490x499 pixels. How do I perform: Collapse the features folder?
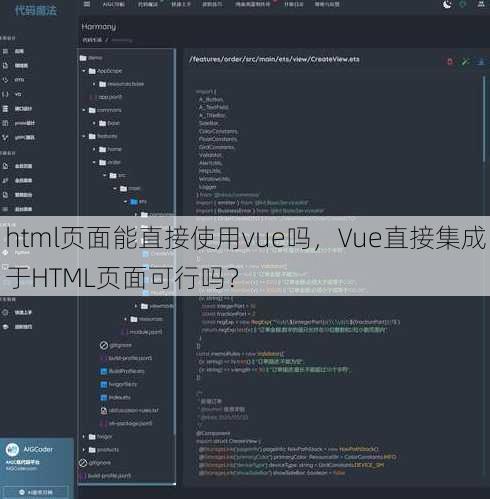pyautogui.click(x=84, y=136)
